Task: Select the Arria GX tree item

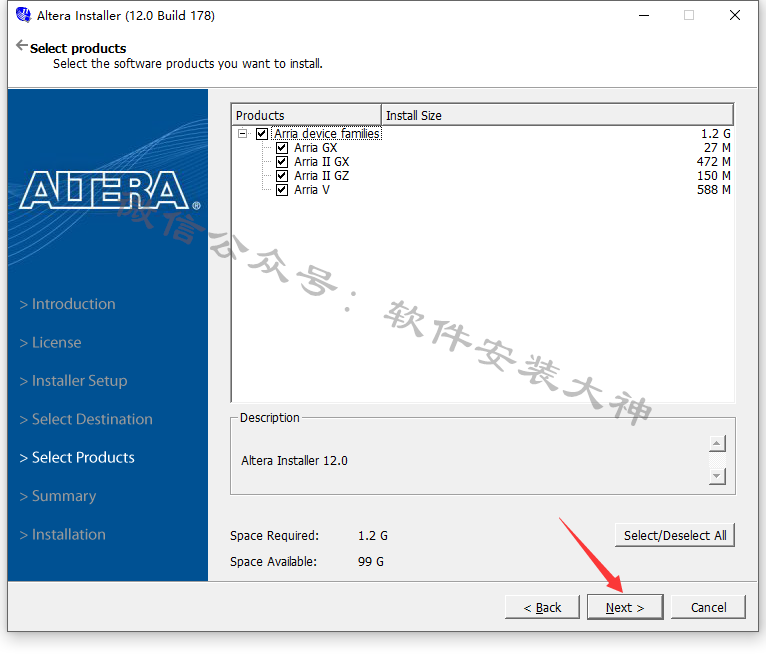Action: 316,148
